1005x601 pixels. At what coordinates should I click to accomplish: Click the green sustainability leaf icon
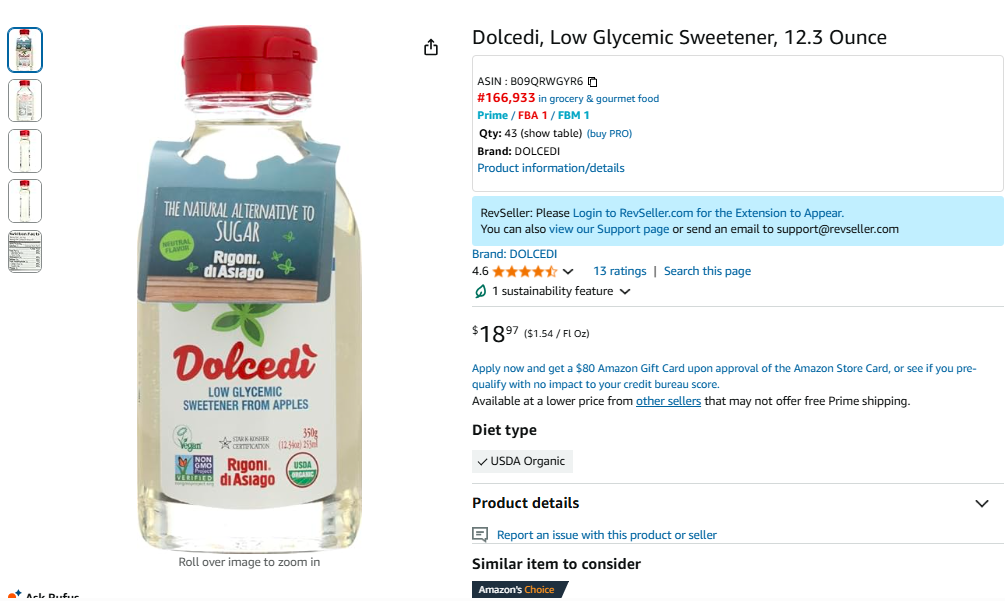pos(480,292)
